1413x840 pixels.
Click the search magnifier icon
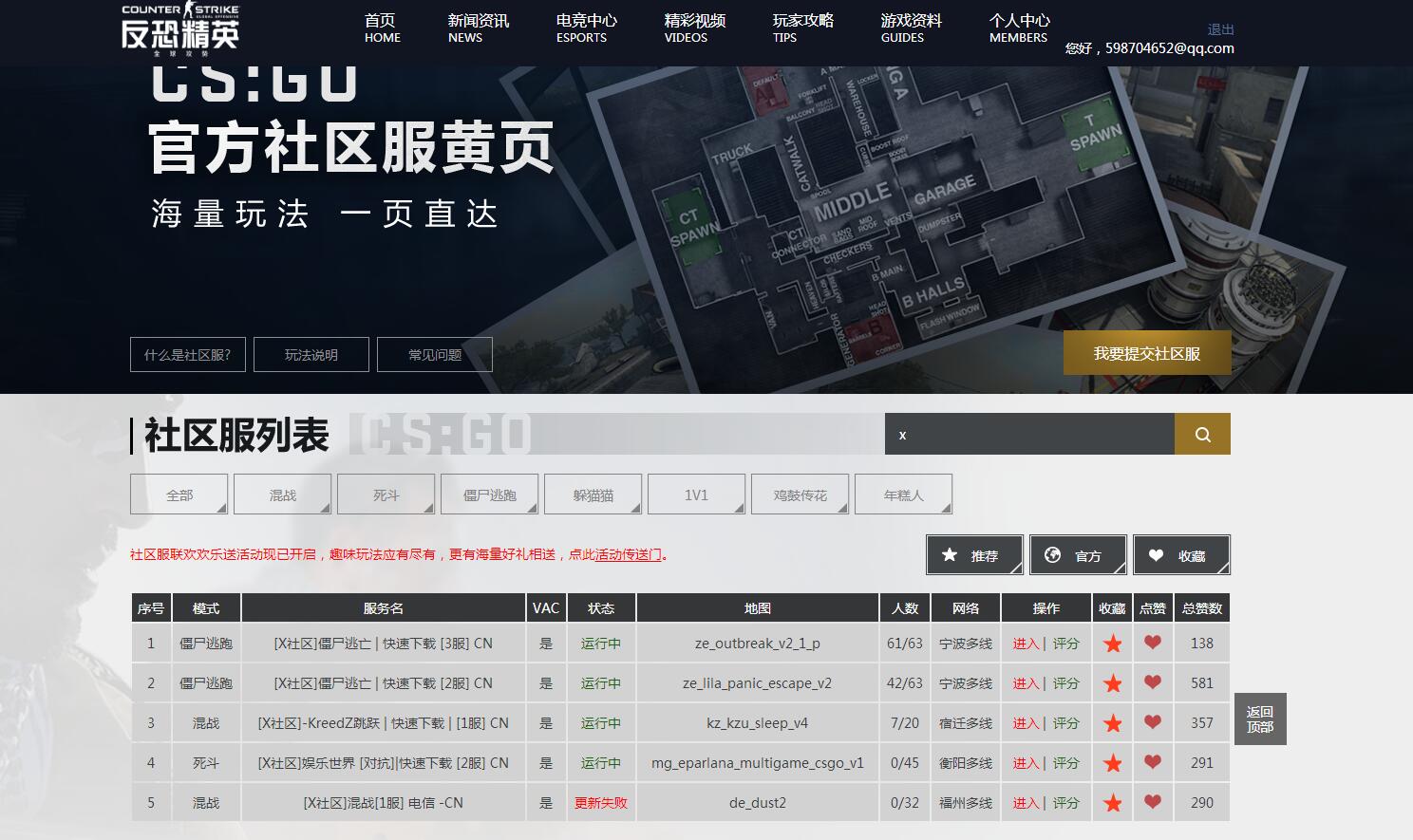point(1201,434)
